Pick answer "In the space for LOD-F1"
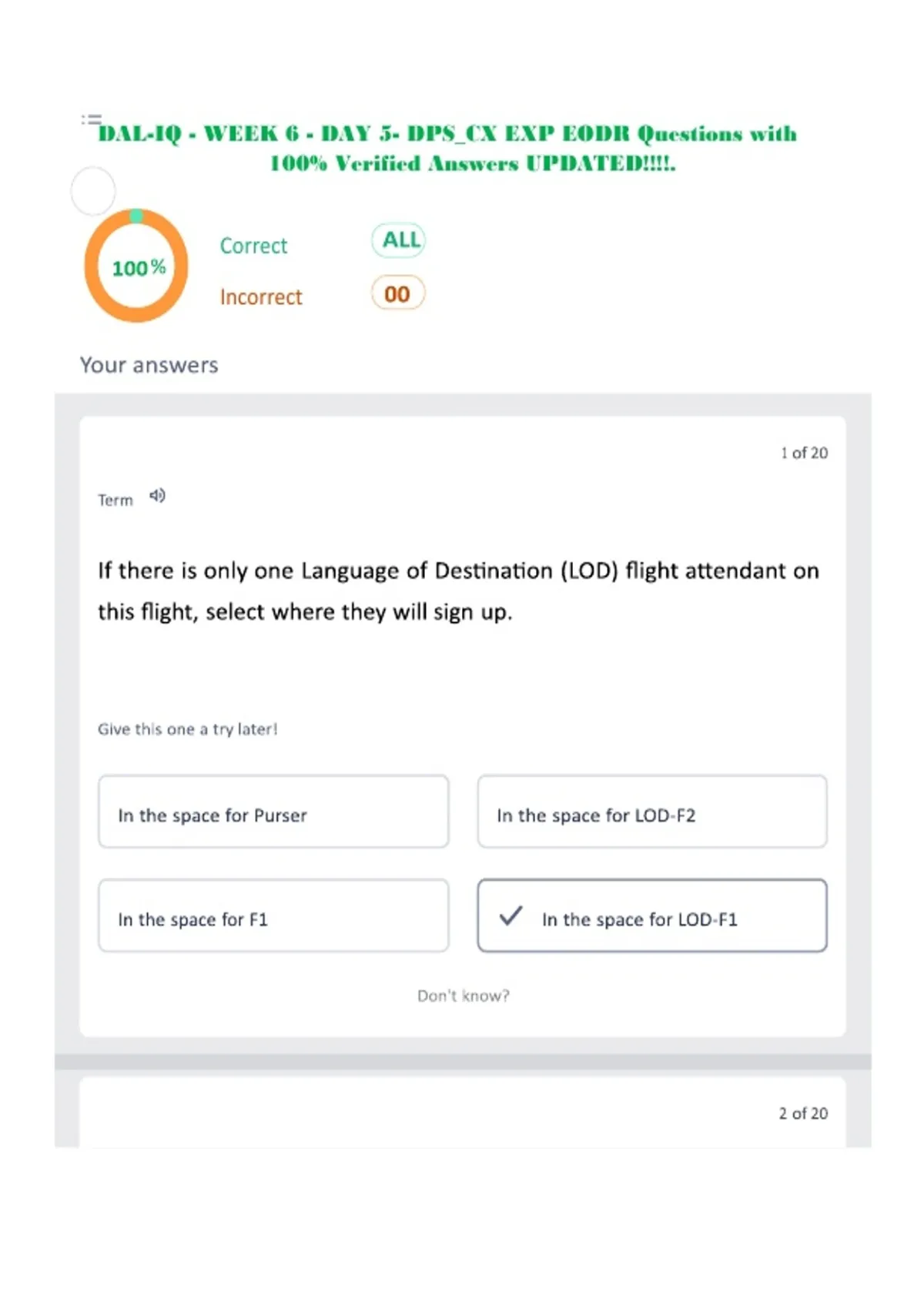This screenshot has height=1309, width=924. (x=652, y=916)
